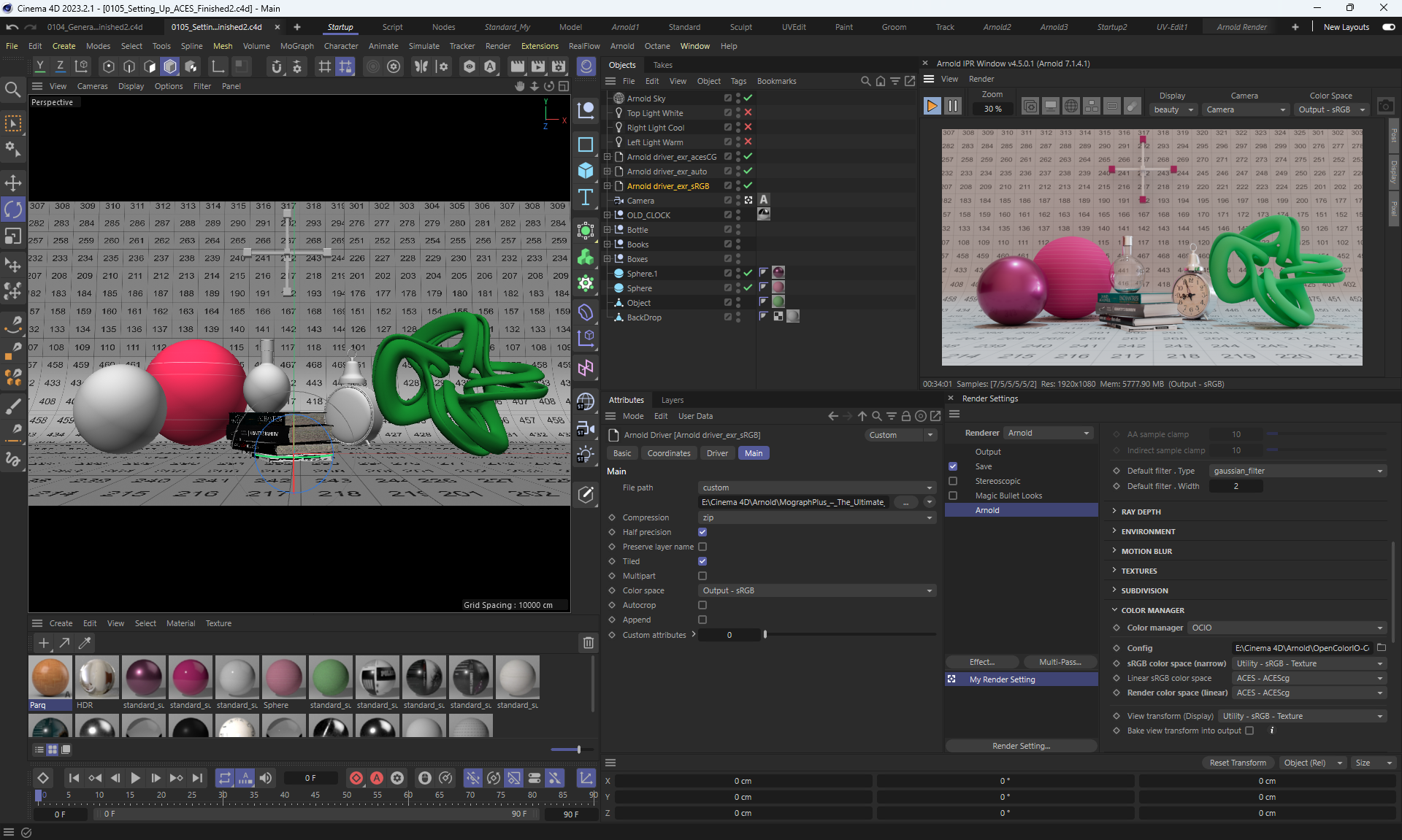The width and height of the screenshot is (1402, 840).
Task: Open the Renderer Arnold dropdown
Action: (x=1049, y=433)
